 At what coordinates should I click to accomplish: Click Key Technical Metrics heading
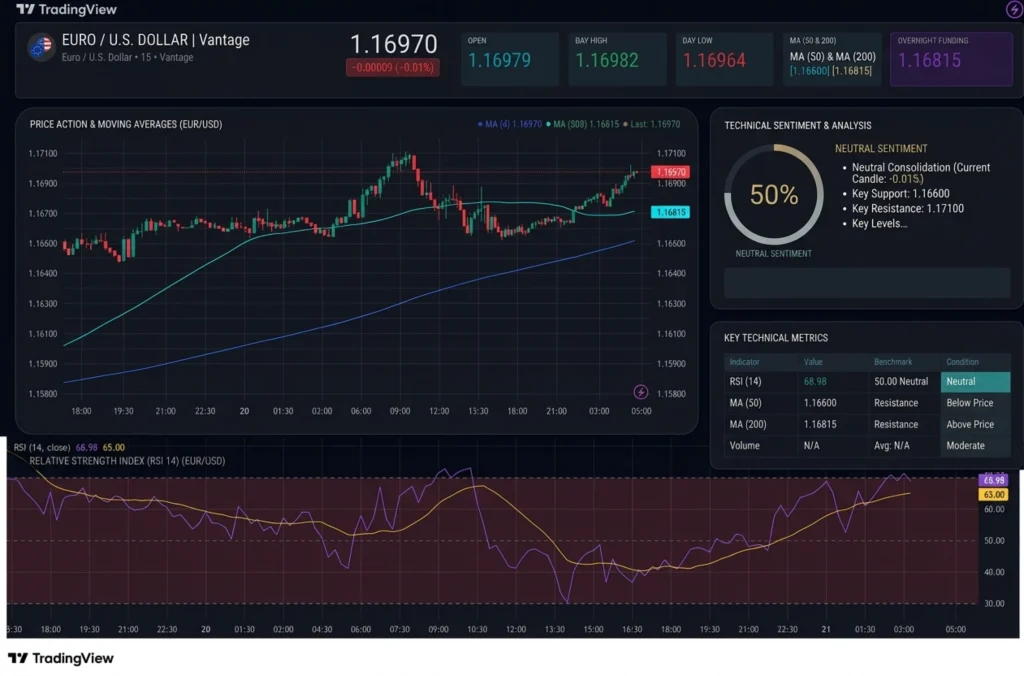(x=776, y=338)
